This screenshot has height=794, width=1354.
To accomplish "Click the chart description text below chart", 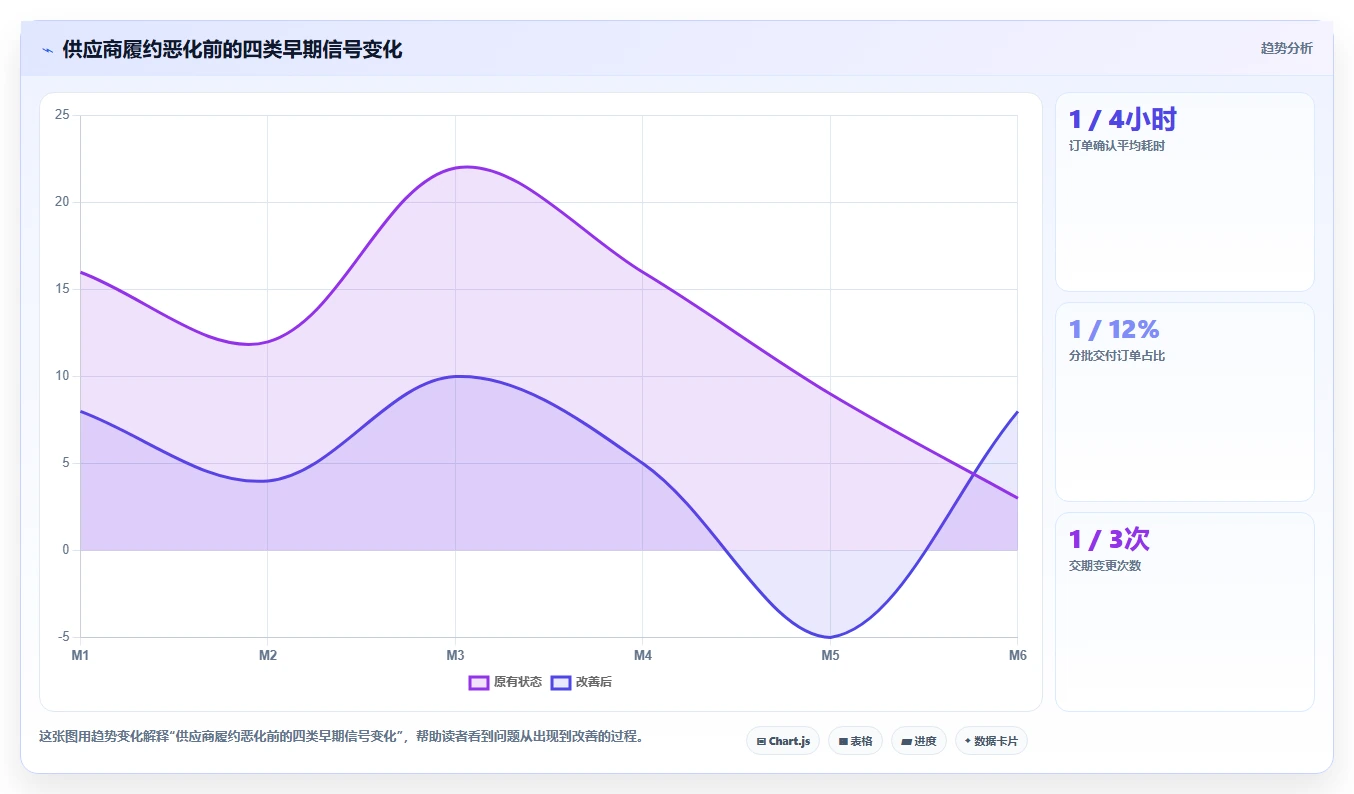I will coord(344,737).
